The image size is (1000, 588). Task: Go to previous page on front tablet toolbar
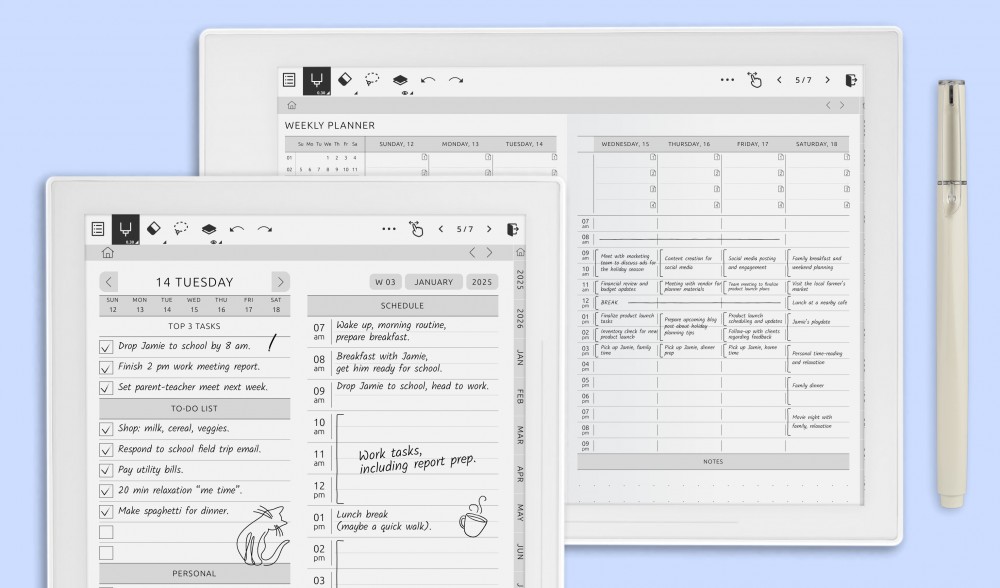click(441, 229)
